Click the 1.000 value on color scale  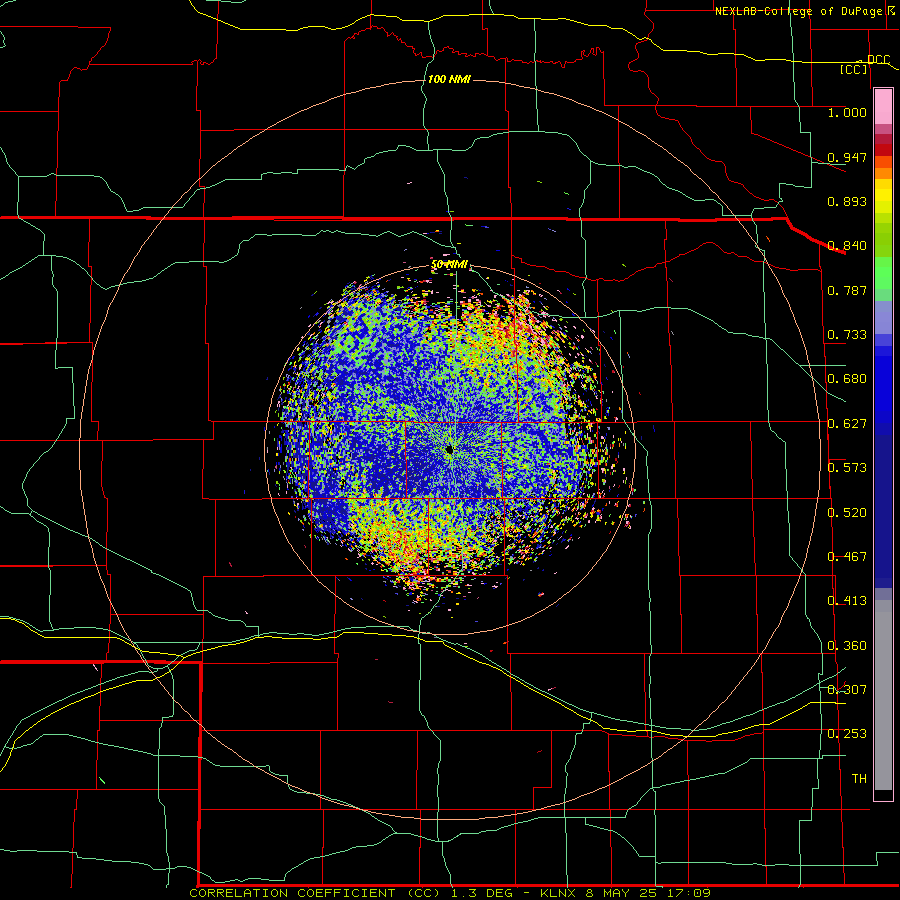(x=847, y=112)
